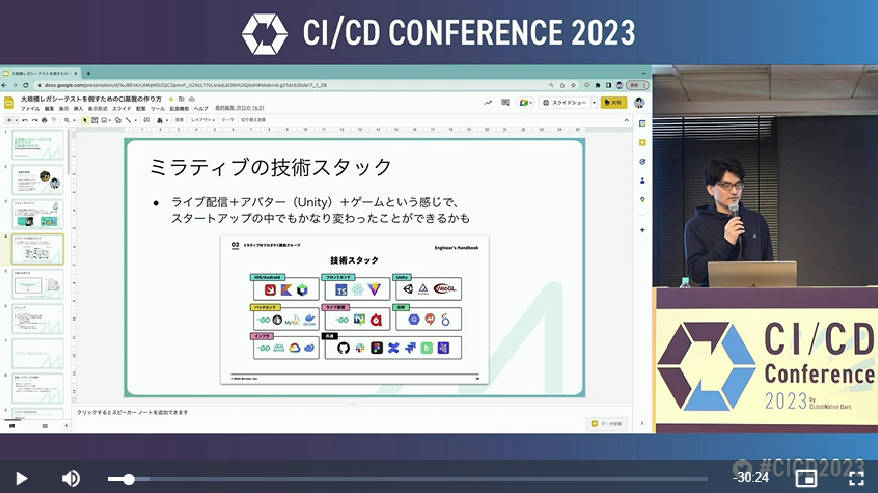This screenshot has height=493, width=878.
Task: Open a new browser tab with plus
Action: tap(88, 73)
